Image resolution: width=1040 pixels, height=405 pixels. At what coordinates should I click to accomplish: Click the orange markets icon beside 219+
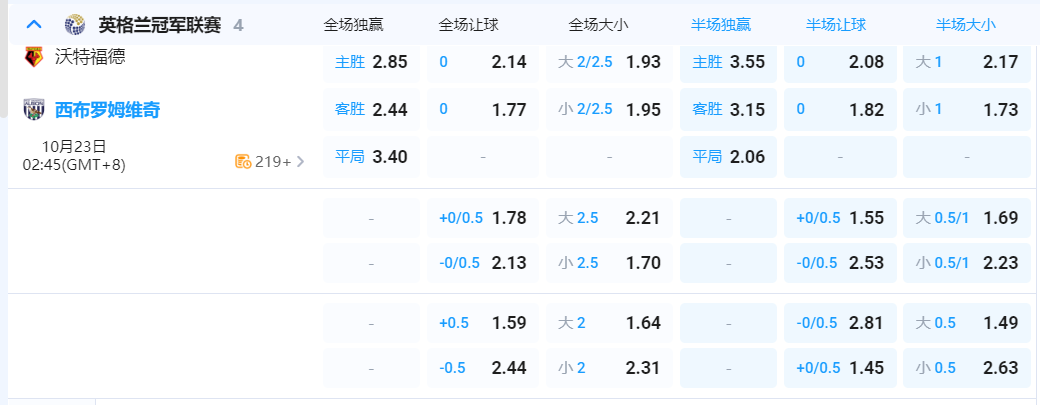click(x=242, y=161)
